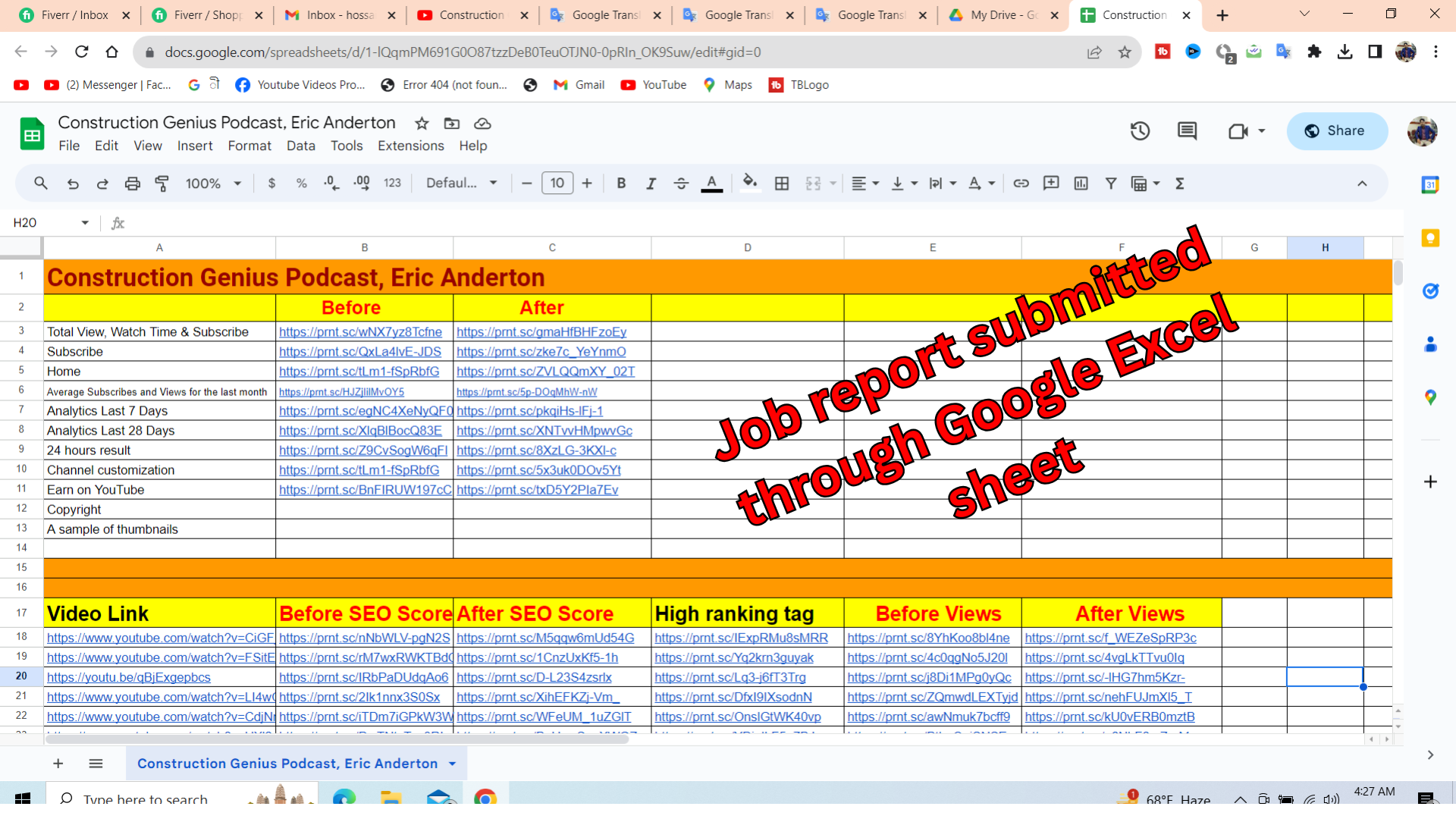1456x819 pixels.
Task: Open version history clock icon
Action: pyautogui.click(x=1140, y=131)
